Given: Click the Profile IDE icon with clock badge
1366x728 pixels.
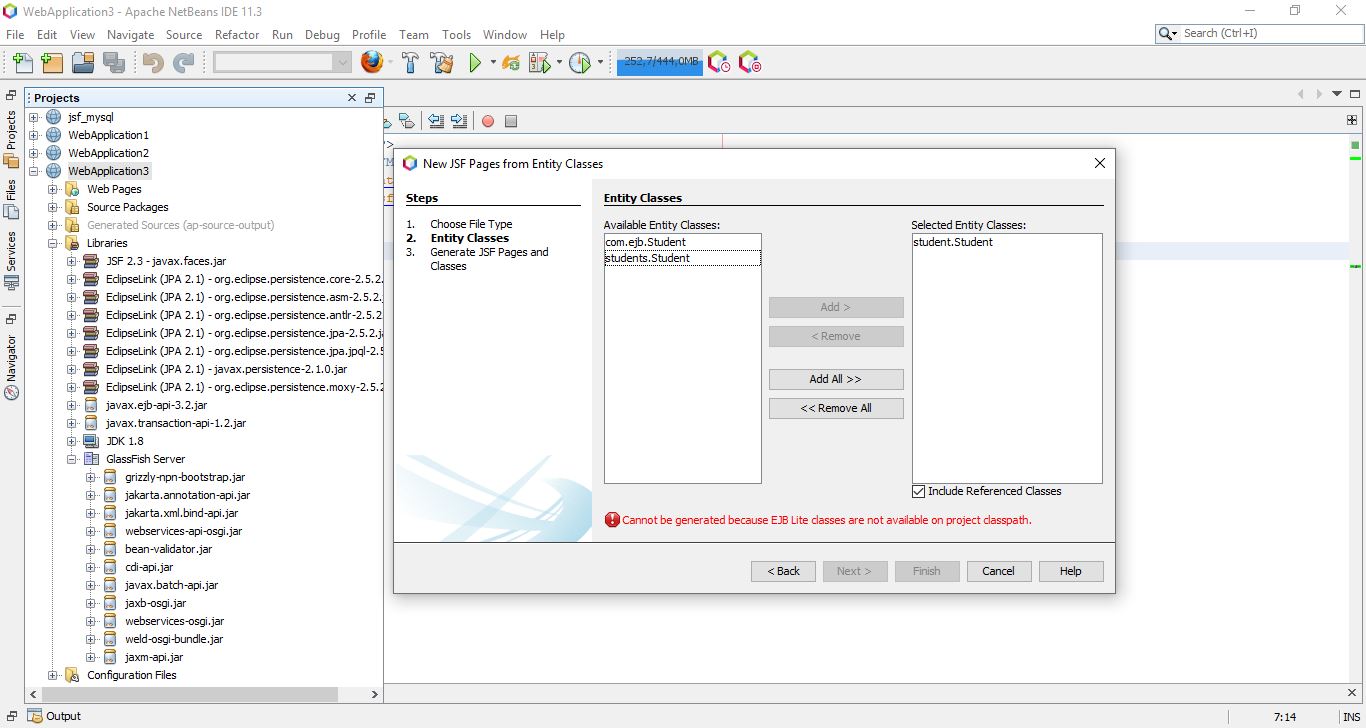Looking at the screenshot, I should [x=719, y=63].
